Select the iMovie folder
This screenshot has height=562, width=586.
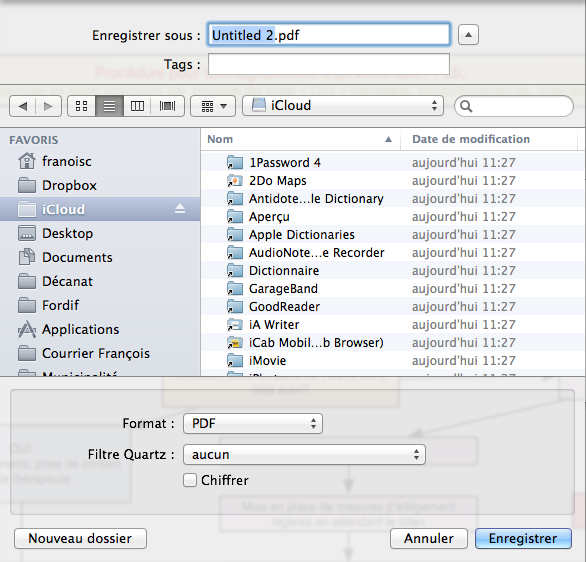[393, 361]
